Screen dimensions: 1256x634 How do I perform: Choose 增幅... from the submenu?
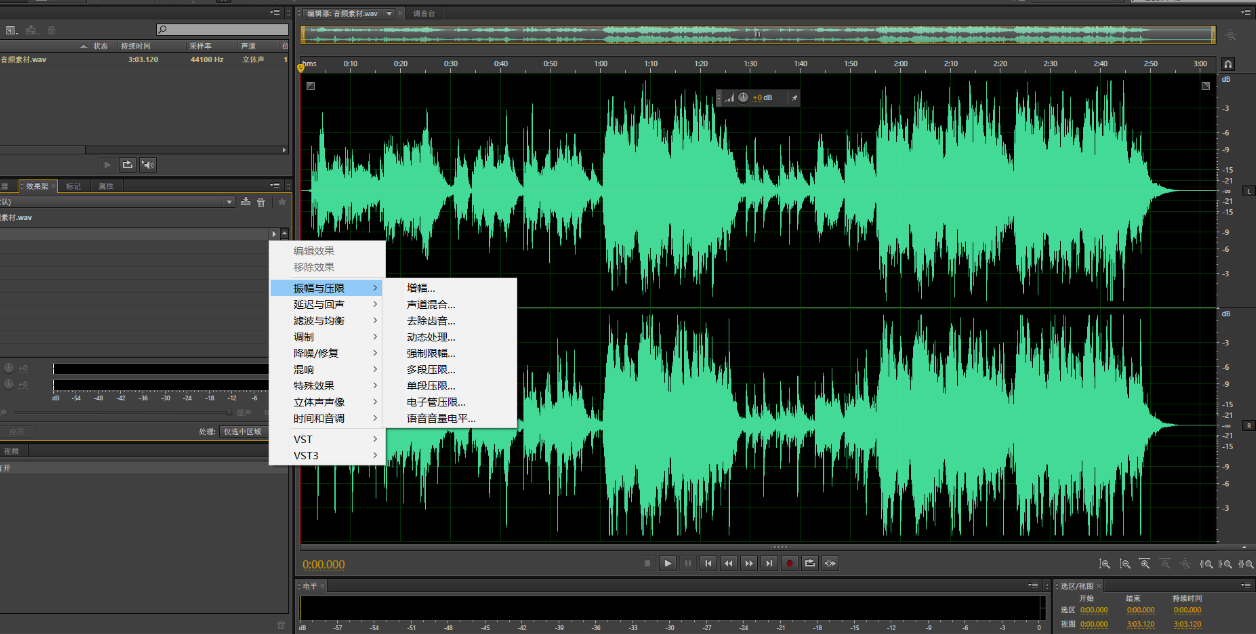click(421, 288)
